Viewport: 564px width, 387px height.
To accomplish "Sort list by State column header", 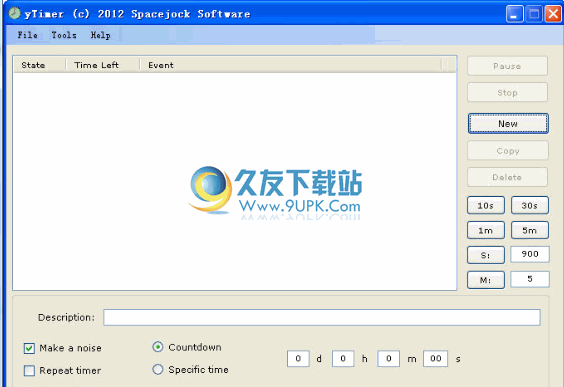I will (x=40, y=65).
